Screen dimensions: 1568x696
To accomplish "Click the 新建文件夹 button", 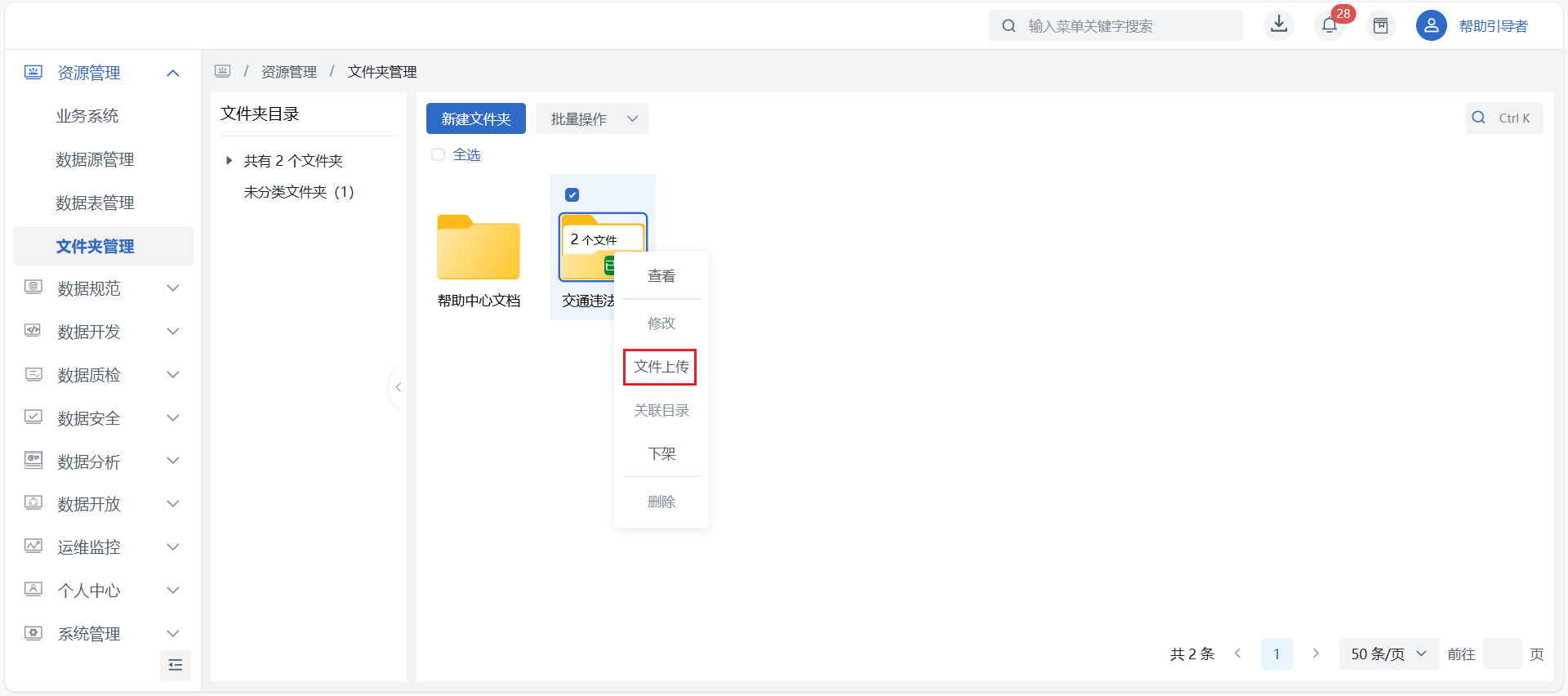I will [475, 119].
